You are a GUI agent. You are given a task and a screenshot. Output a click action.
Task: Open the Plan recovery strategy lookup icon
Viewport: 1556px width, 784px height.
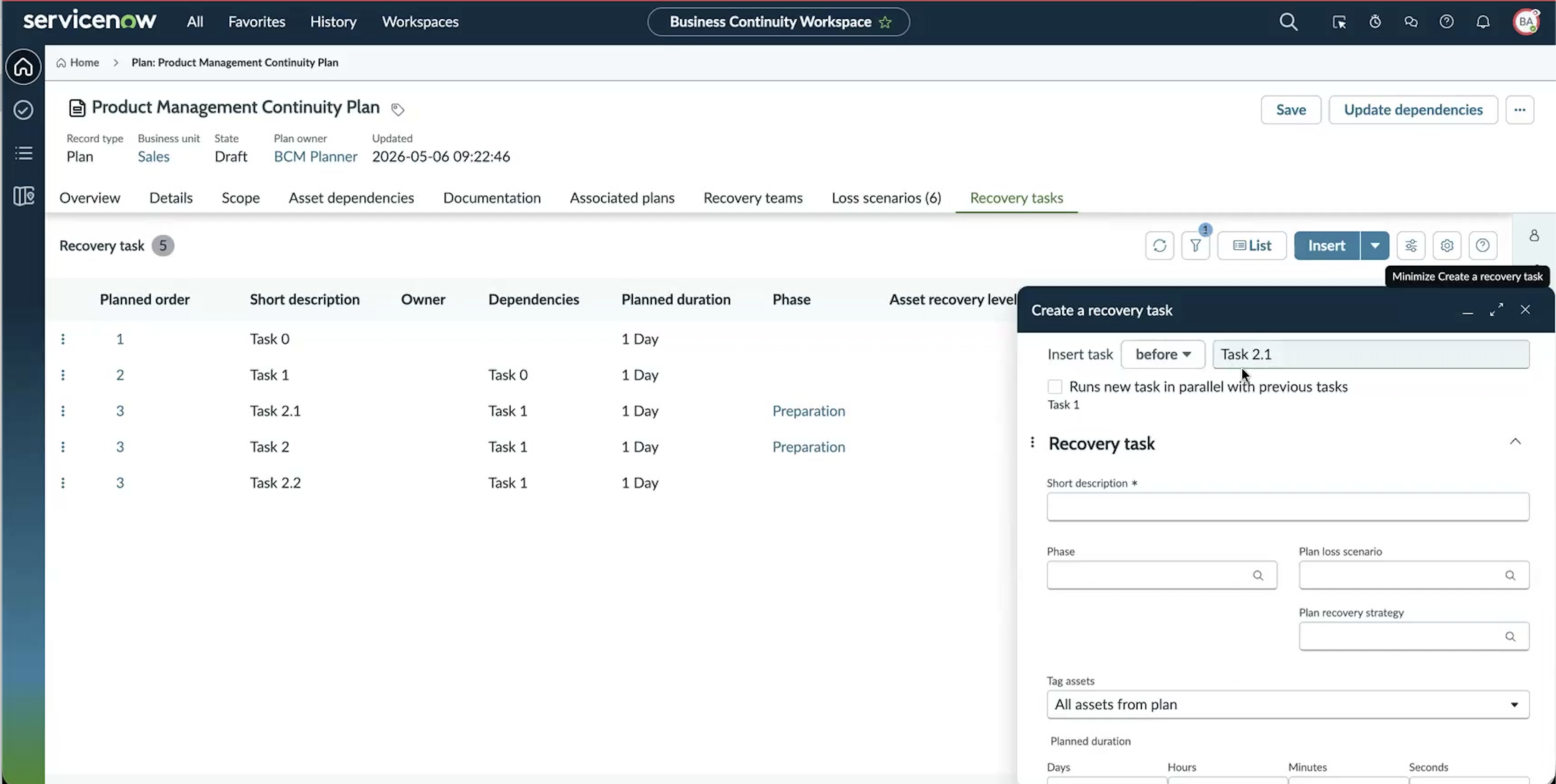1510,636
